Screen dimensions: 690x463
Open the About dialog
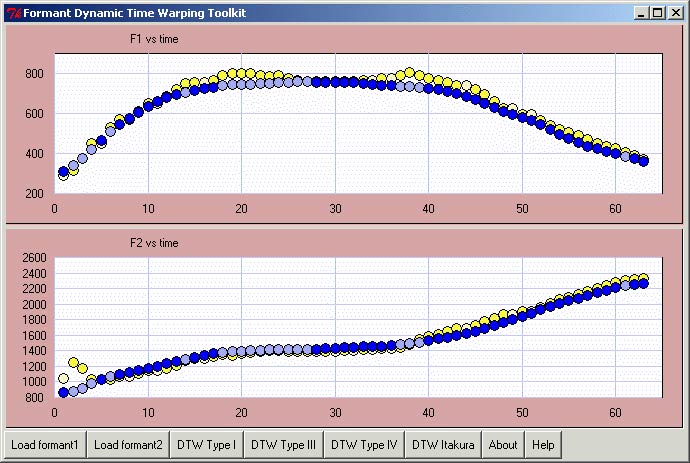point(503,445)
